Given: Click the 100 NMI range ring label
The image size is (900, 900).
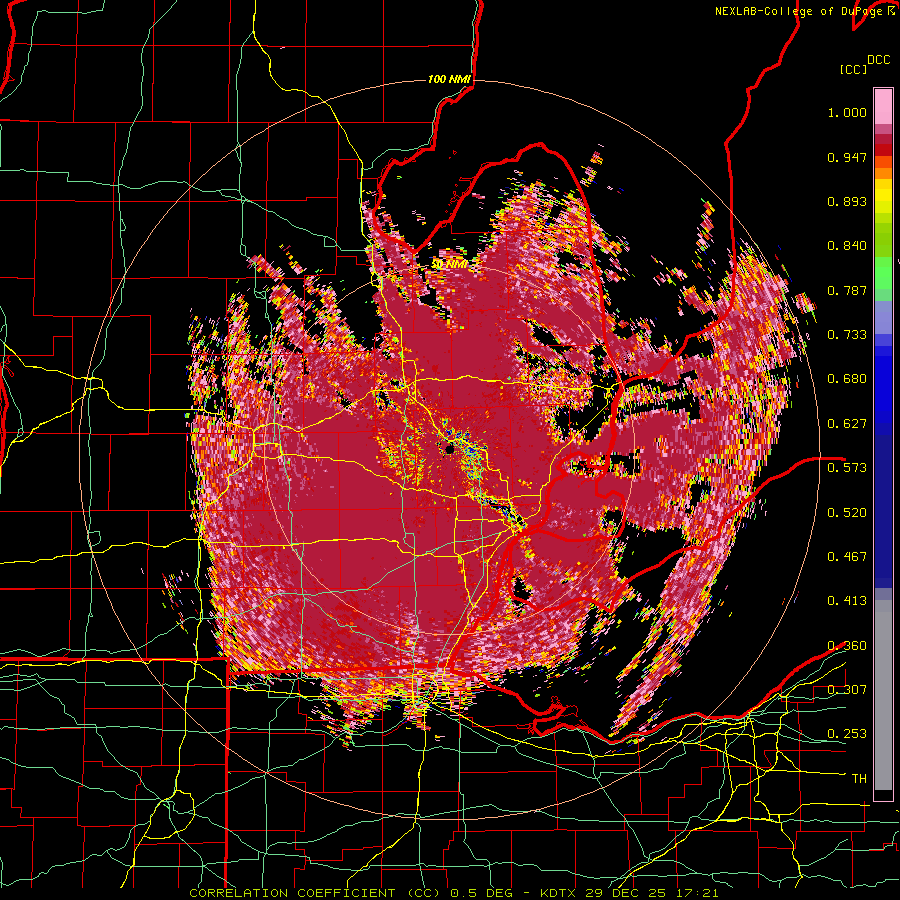Looking at the screenshot, I should click(x=449, y=79).
